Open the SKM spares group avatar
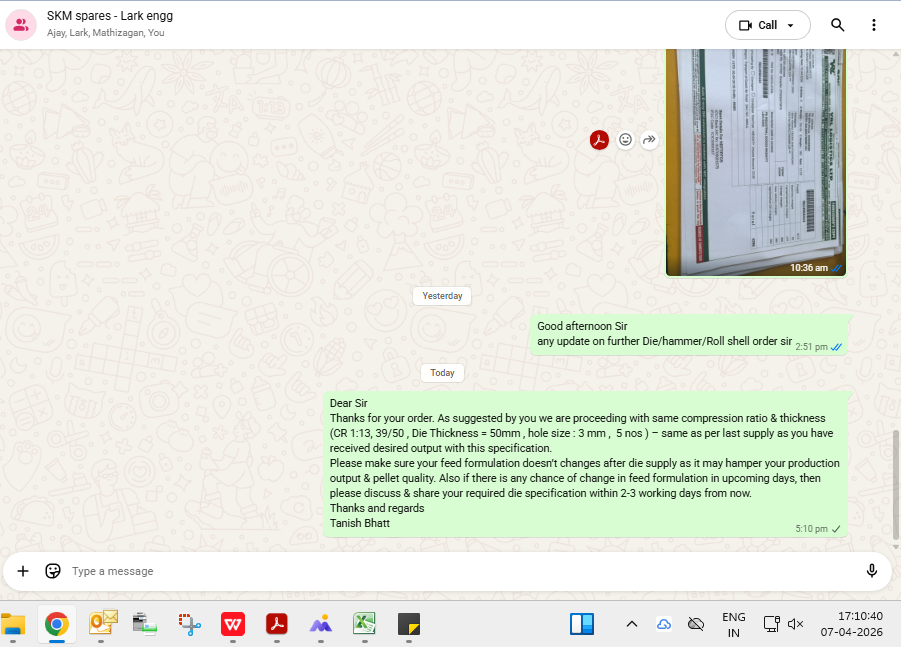The height and width of the screenshot is (647, 901). tap(21, 25)
